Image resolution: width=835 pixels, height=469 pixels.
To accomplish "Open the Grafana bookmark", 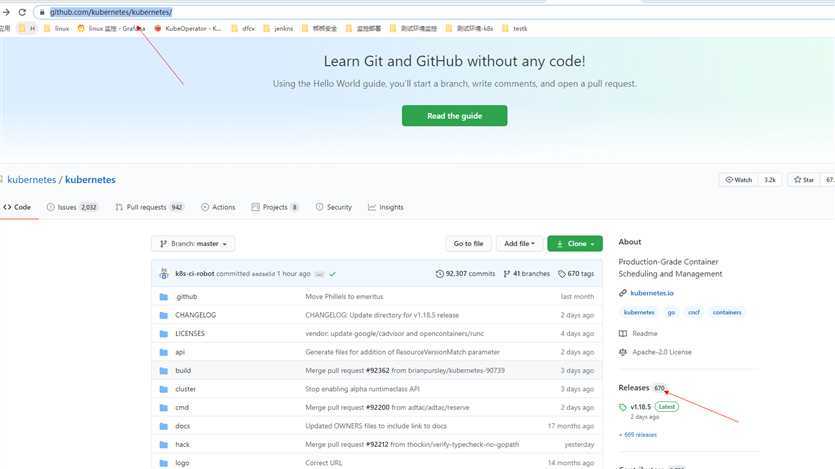I will [x=111, y=28].
